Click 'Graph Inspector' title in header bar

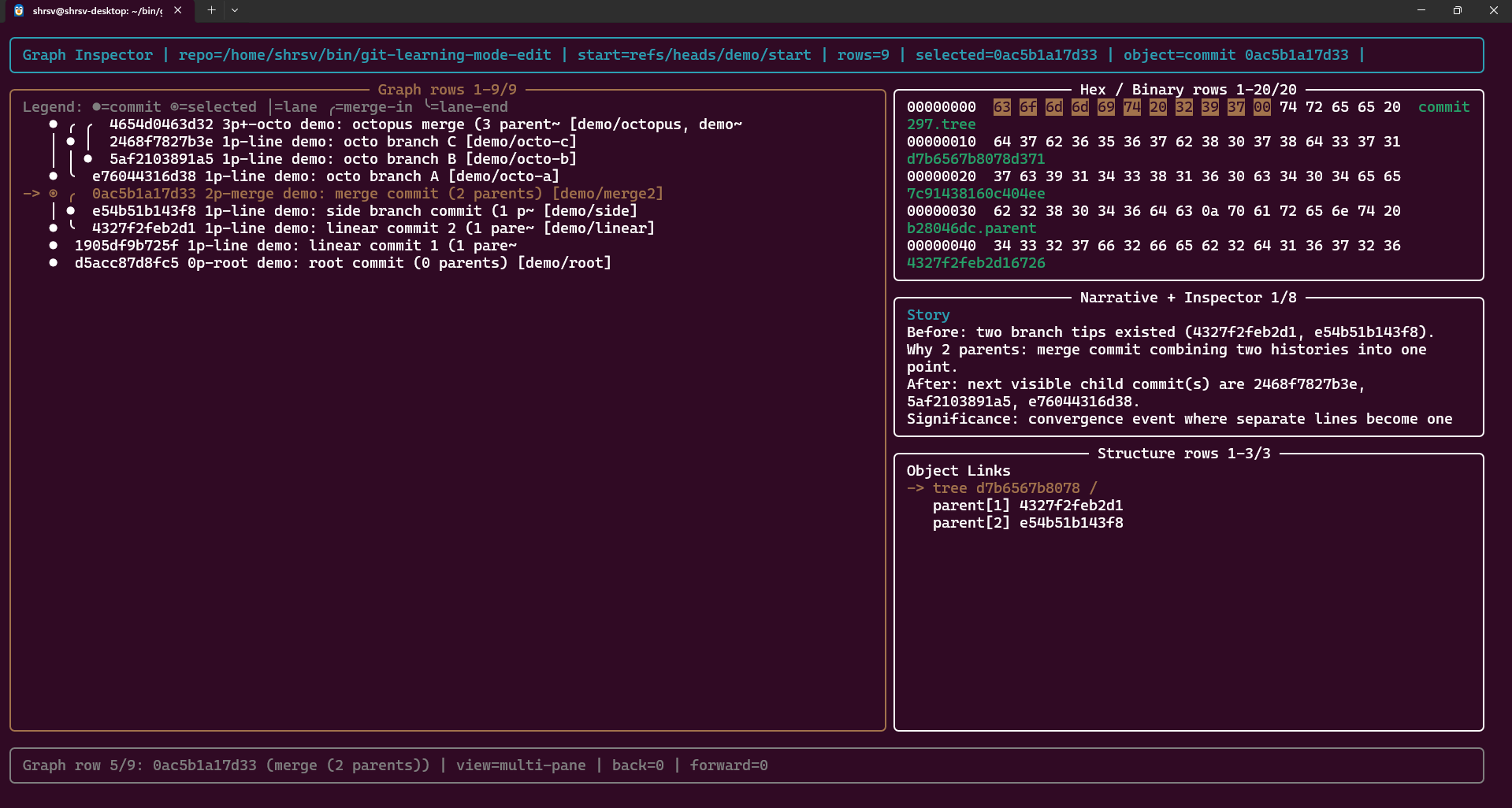click(87, 55)
